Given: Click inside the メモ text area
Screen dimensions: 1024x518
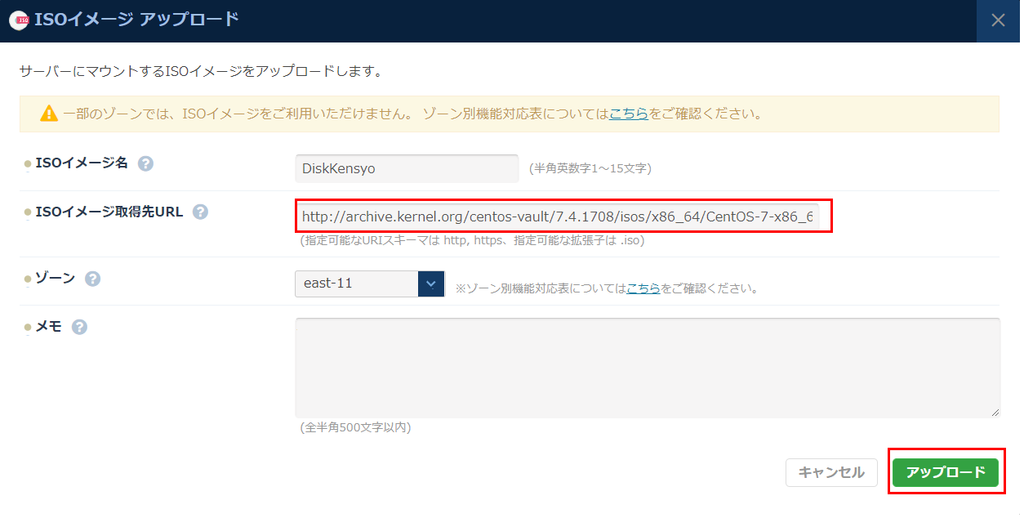Looking at the screenshot, I should tap(646, 367).
